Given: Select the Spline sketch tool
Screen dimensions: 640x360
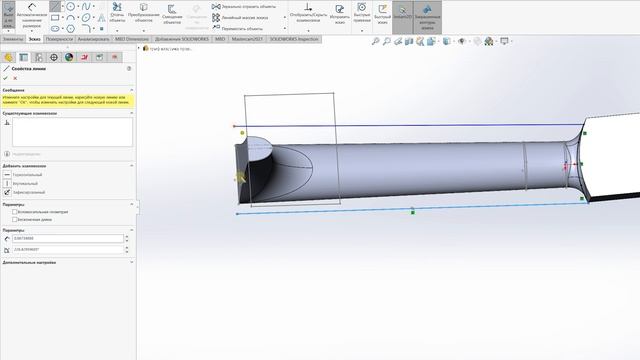Looking at the screenshot, I should (x=86, y=6).
